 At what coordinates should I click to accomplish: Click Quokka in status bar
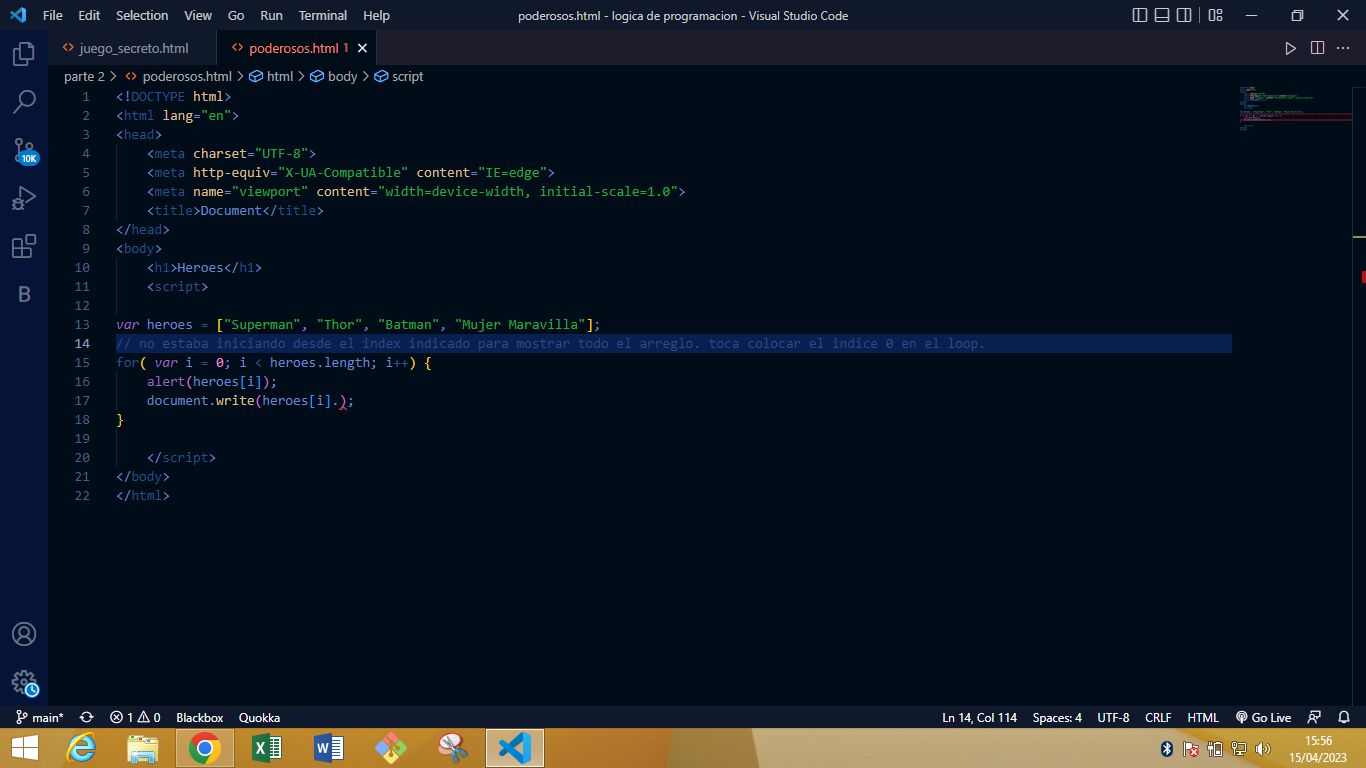coord(259,717)
